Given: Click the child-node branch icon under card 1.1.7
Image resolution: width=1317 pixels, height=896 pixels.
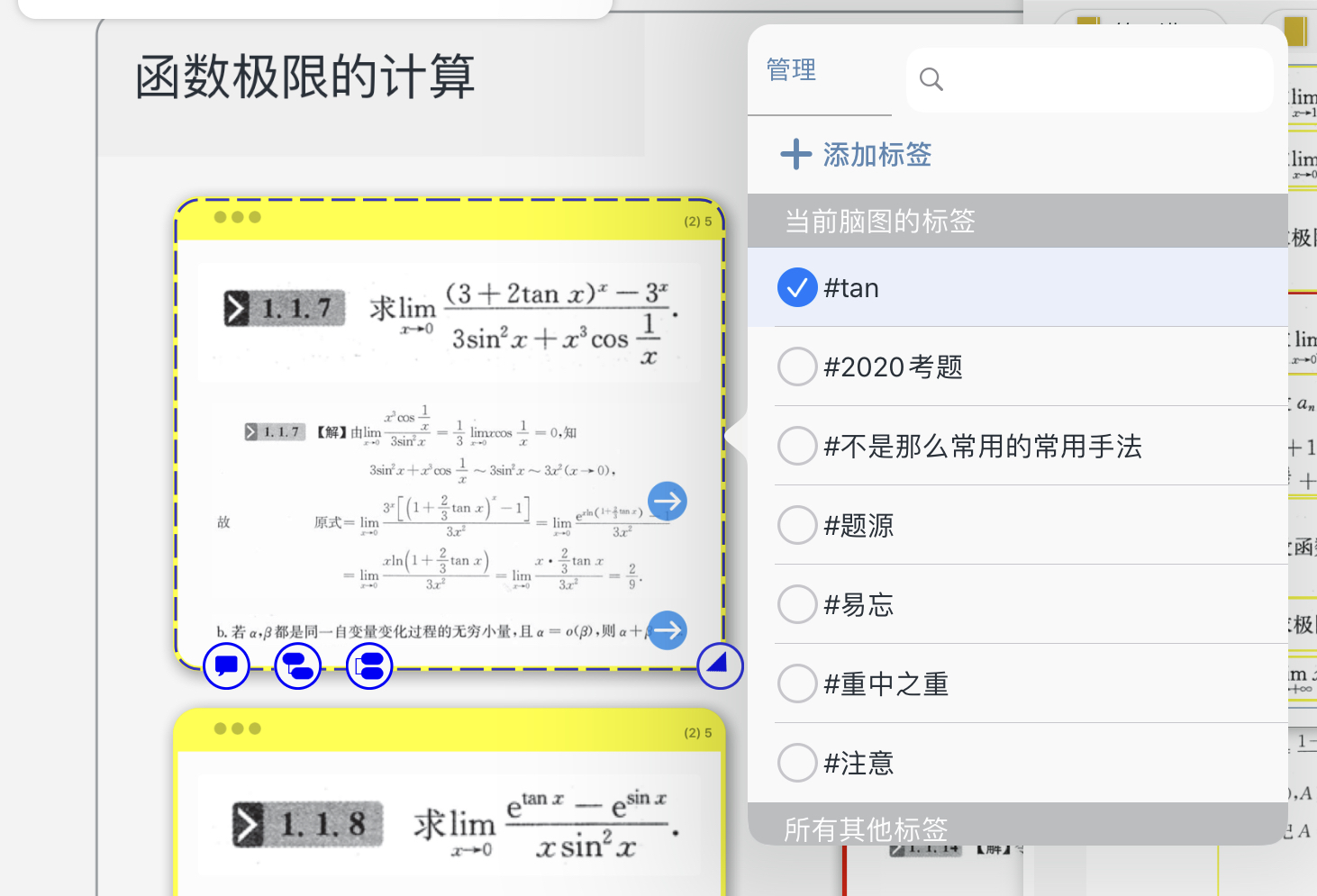Looking at the screenshot, I should tap(298, 666).
